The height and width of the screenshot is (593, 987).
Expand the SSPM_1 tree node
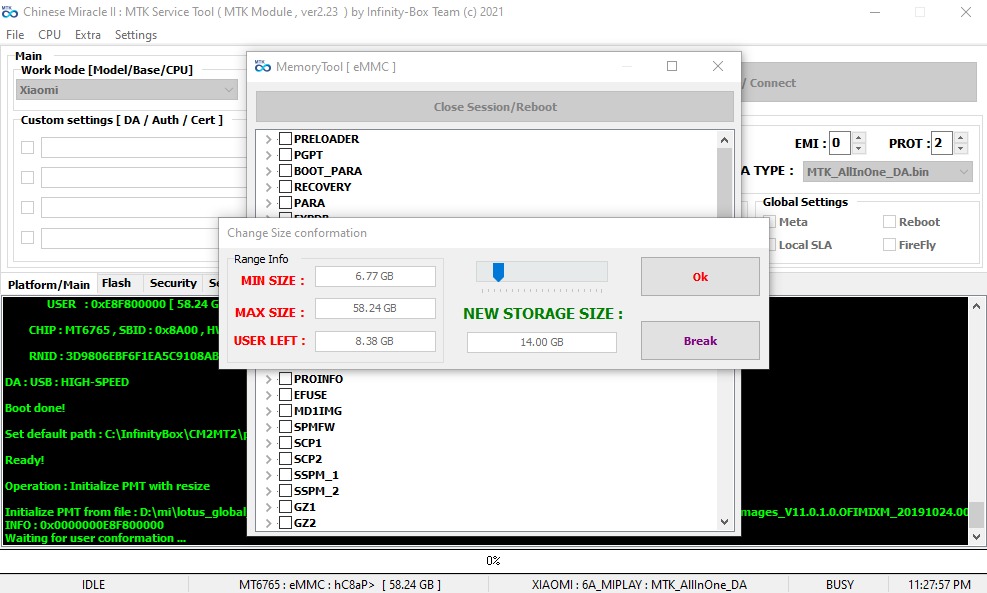click(x=268, y=475)
